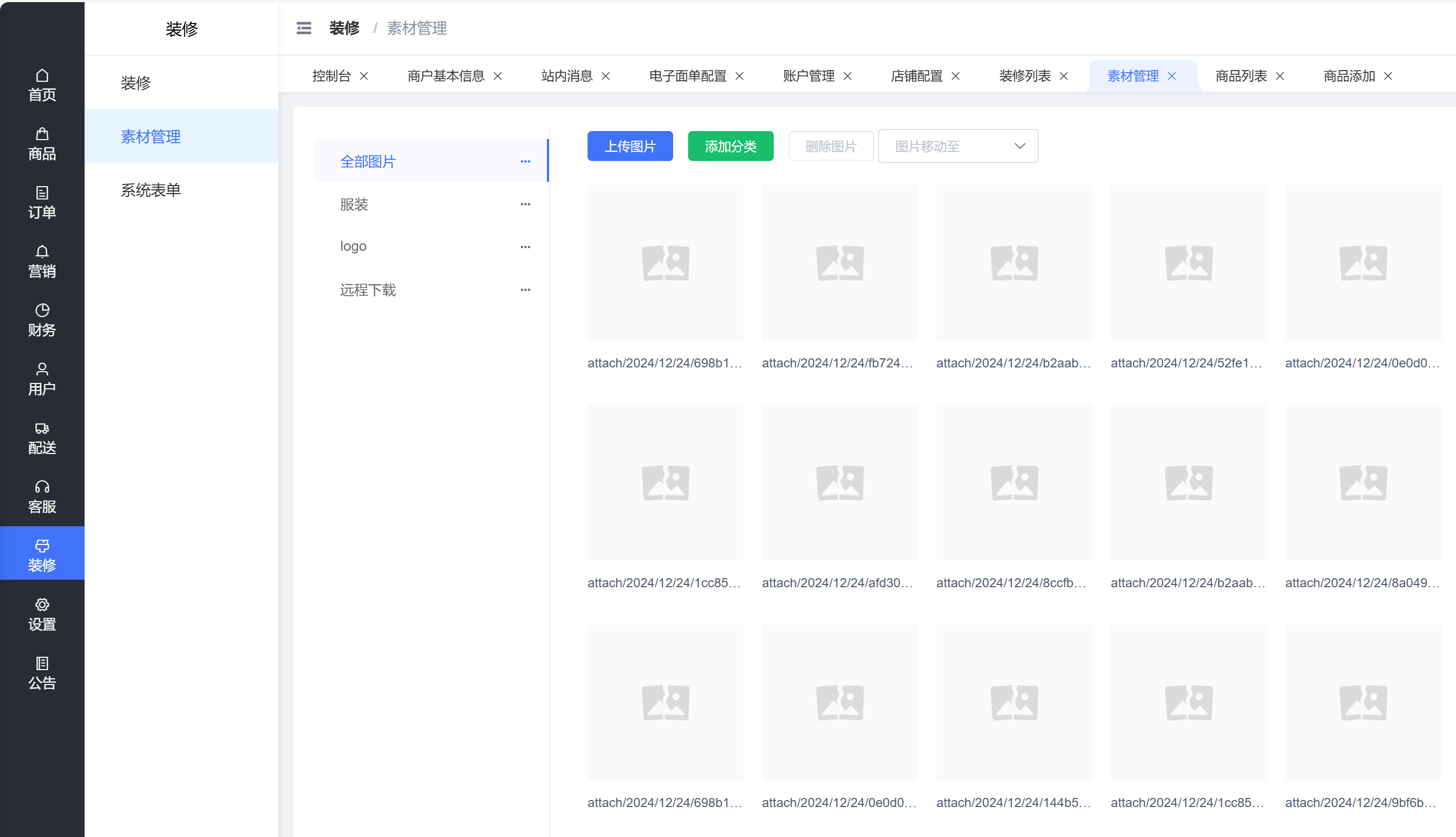Viewport: 1456px width, 837px height.
Task: Close the 装修列表 tab
Action: (1064, 76)
